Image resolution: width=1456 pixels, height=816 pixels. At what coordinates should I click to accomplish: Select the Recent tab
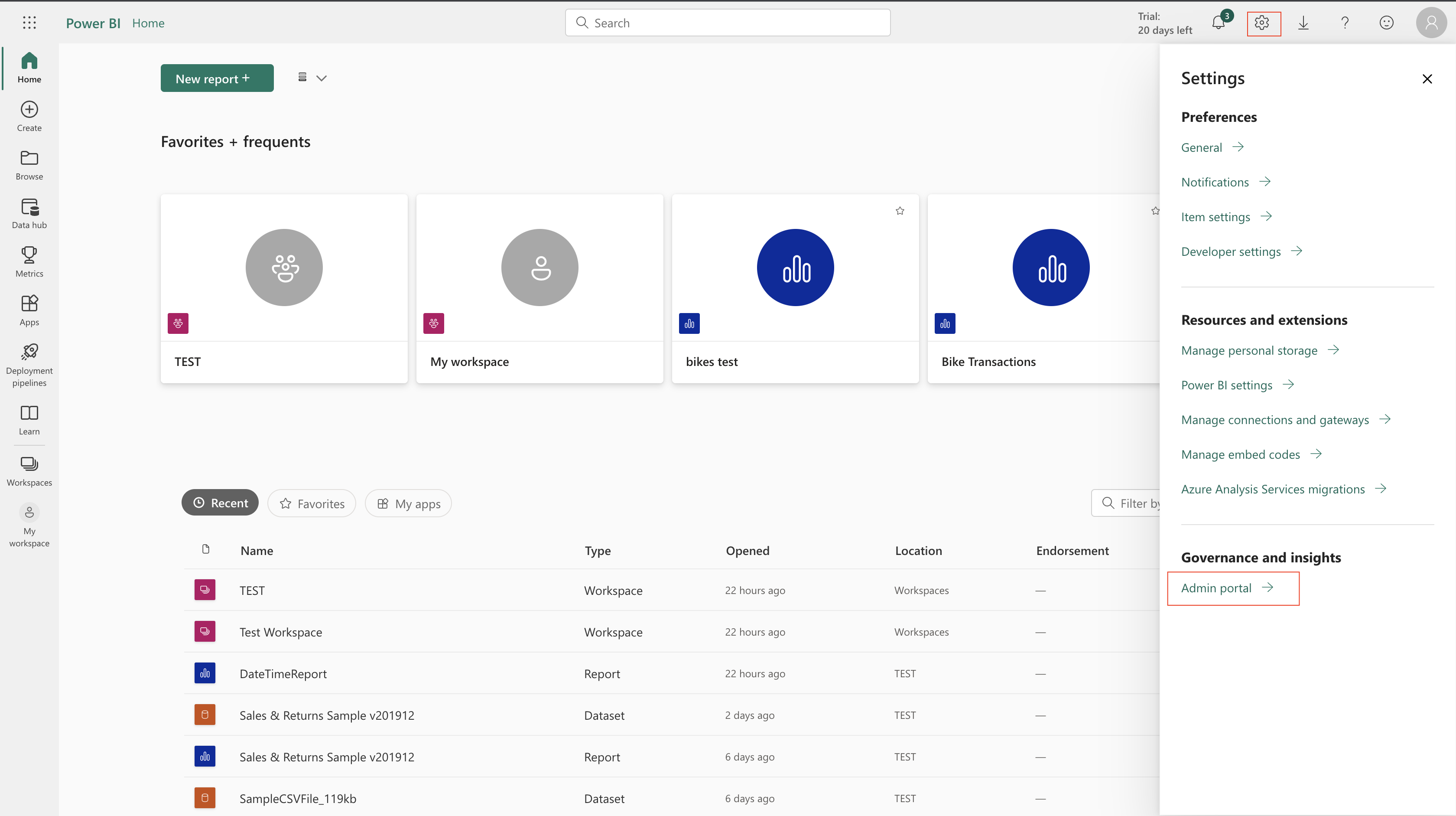220,503
